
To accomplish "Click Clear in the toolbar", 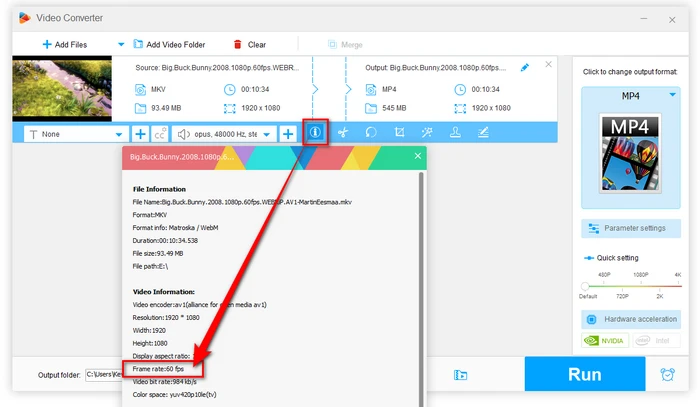I will tap(249, 44).
